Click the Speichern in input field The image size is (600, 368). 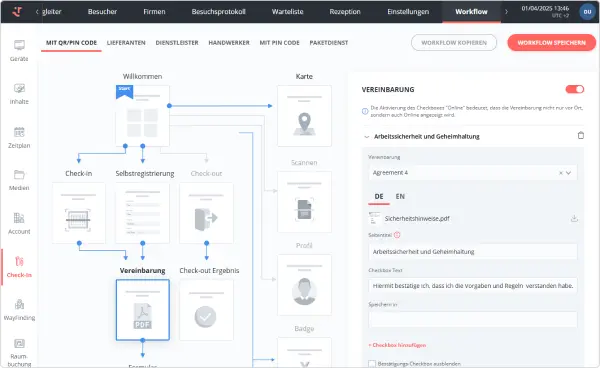473,319
